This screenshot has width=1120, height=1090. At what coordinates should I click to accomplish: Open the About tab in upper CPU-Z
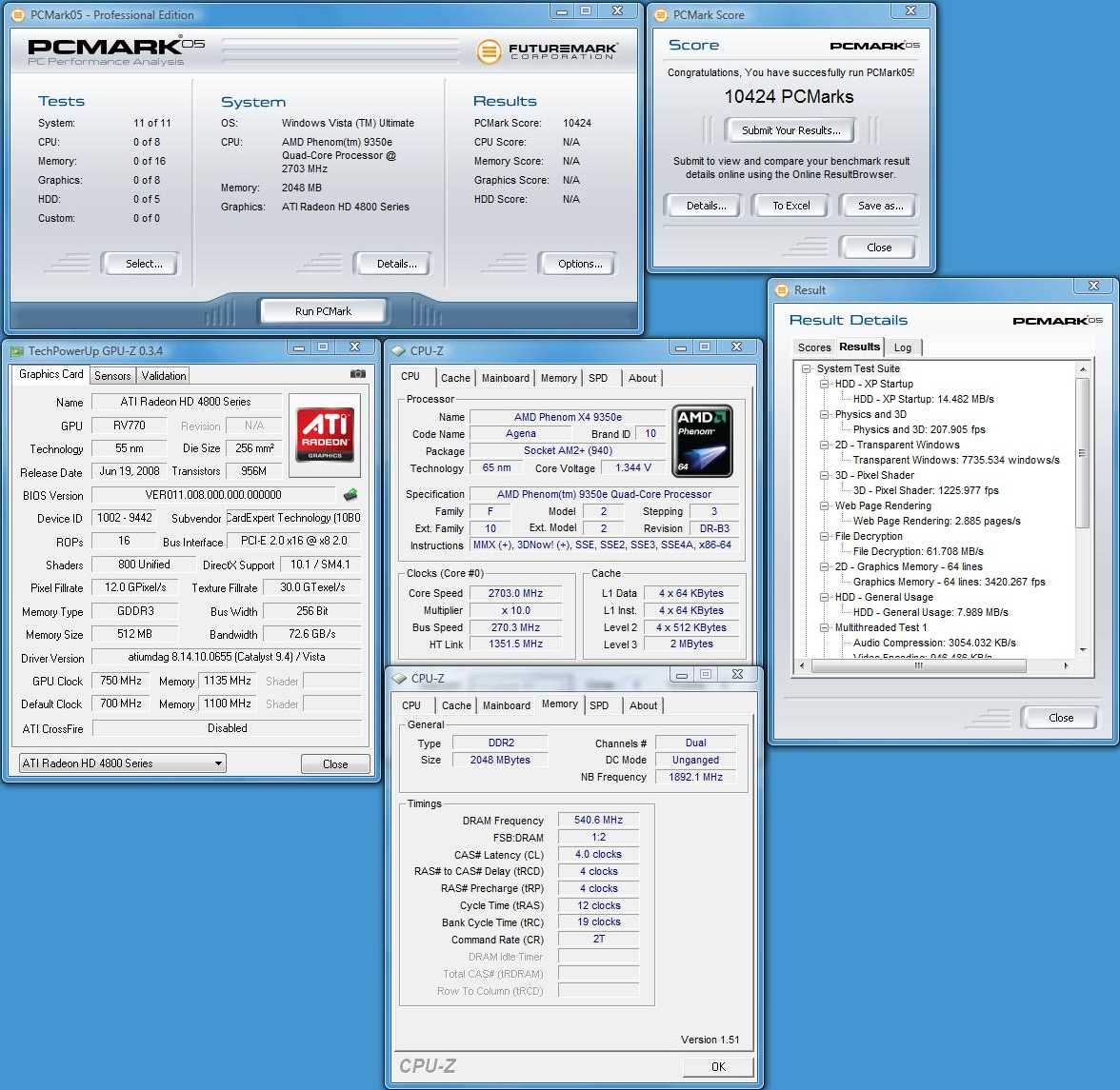click(x=642, y=378)
